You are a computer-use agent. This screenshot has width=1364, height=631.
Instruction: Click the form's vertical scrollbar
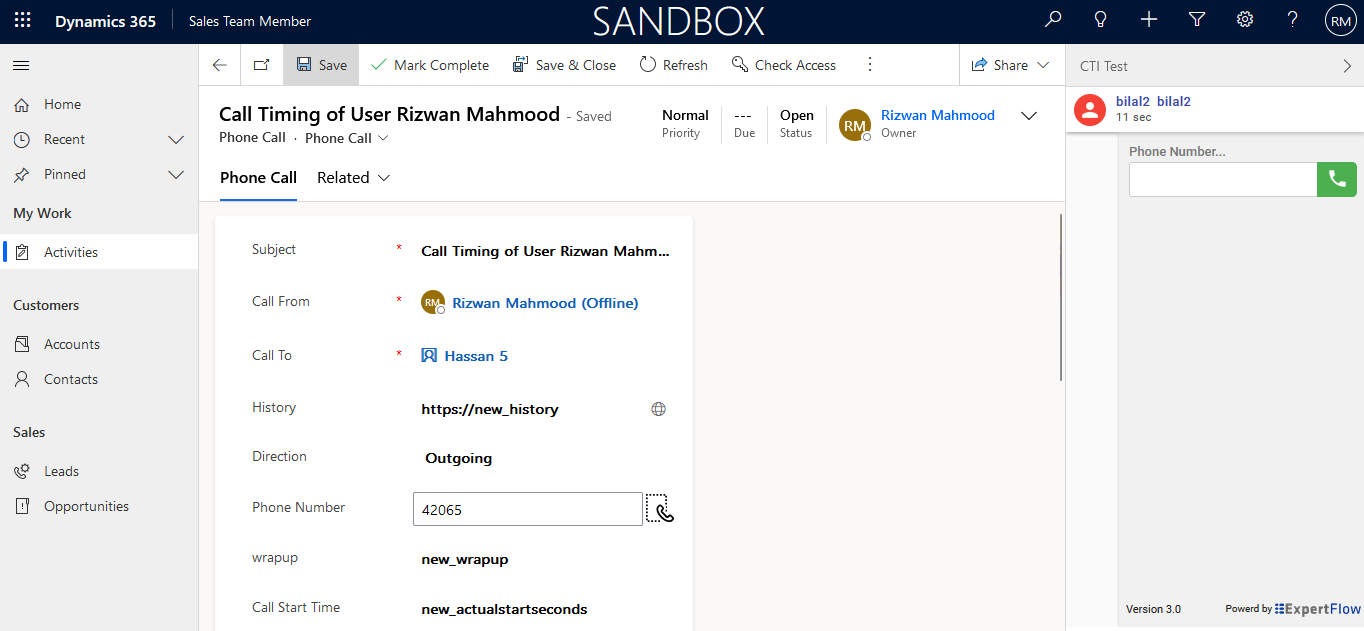point(1061,300)
